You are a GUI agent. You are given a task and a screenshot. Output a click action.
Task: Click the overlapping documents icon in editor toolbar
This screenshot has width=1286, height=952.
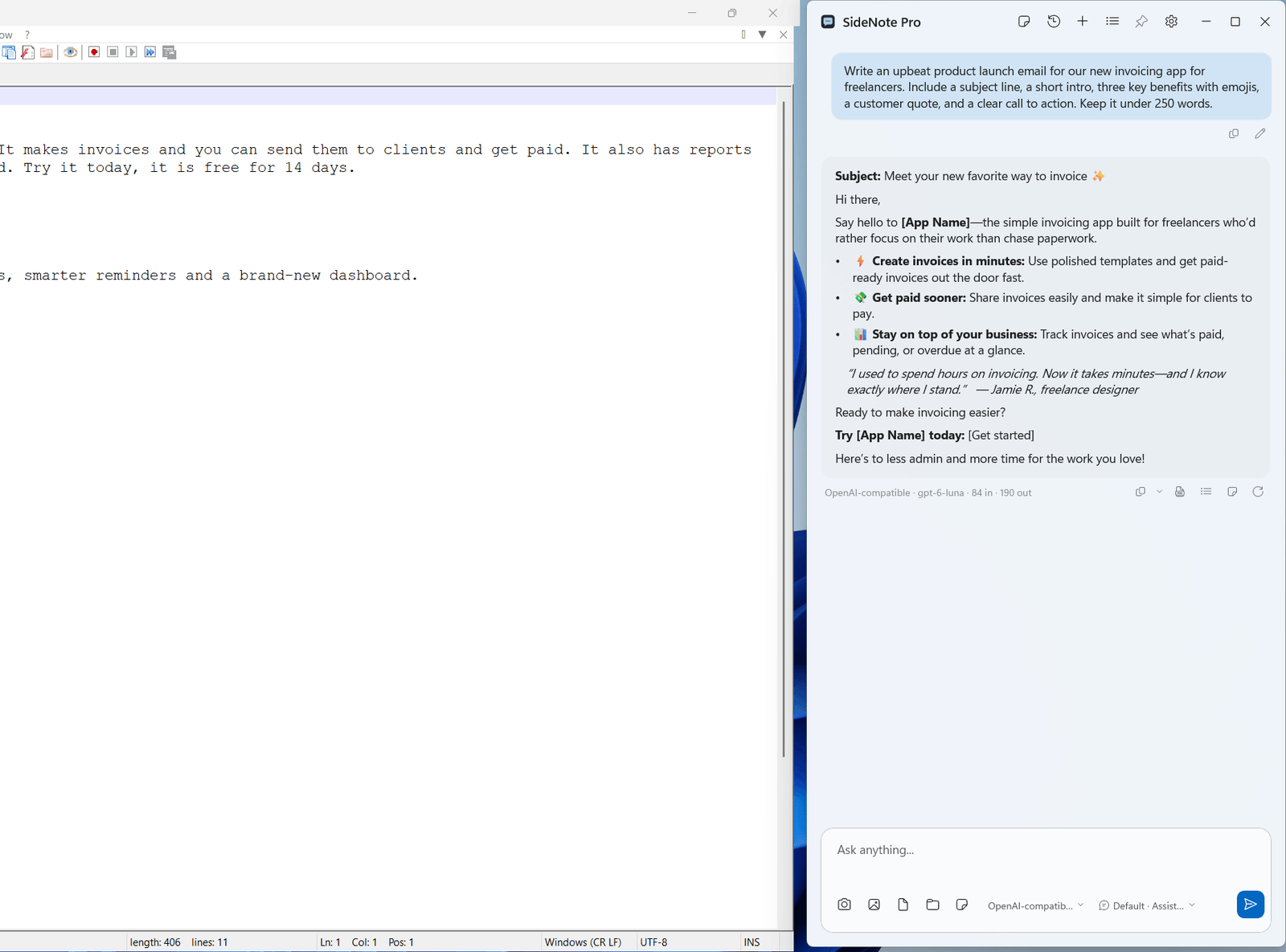(9, 52)
